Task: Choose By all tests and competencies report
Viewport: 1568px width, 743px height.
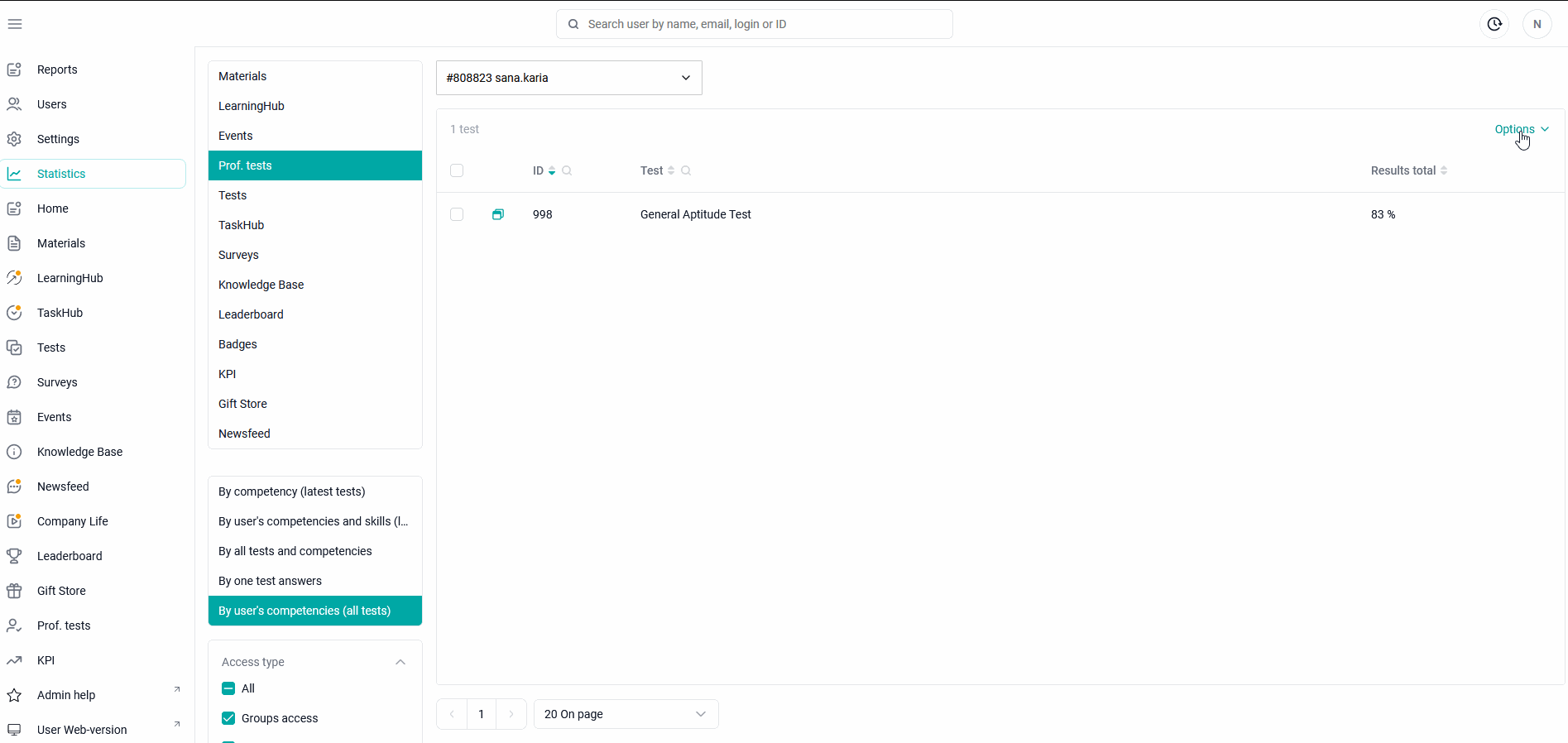Action: [x=315, y=551]
